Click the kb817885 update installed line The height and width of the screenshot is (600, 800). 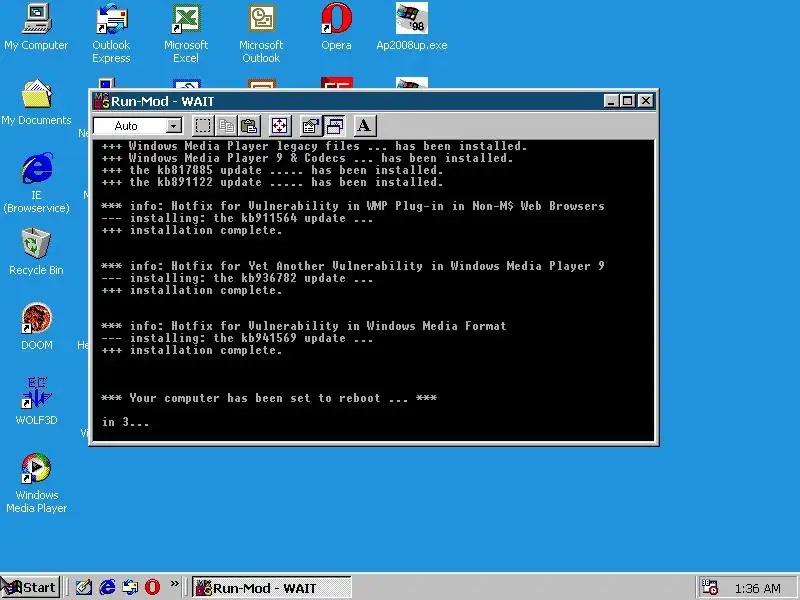tap(272, 170)
